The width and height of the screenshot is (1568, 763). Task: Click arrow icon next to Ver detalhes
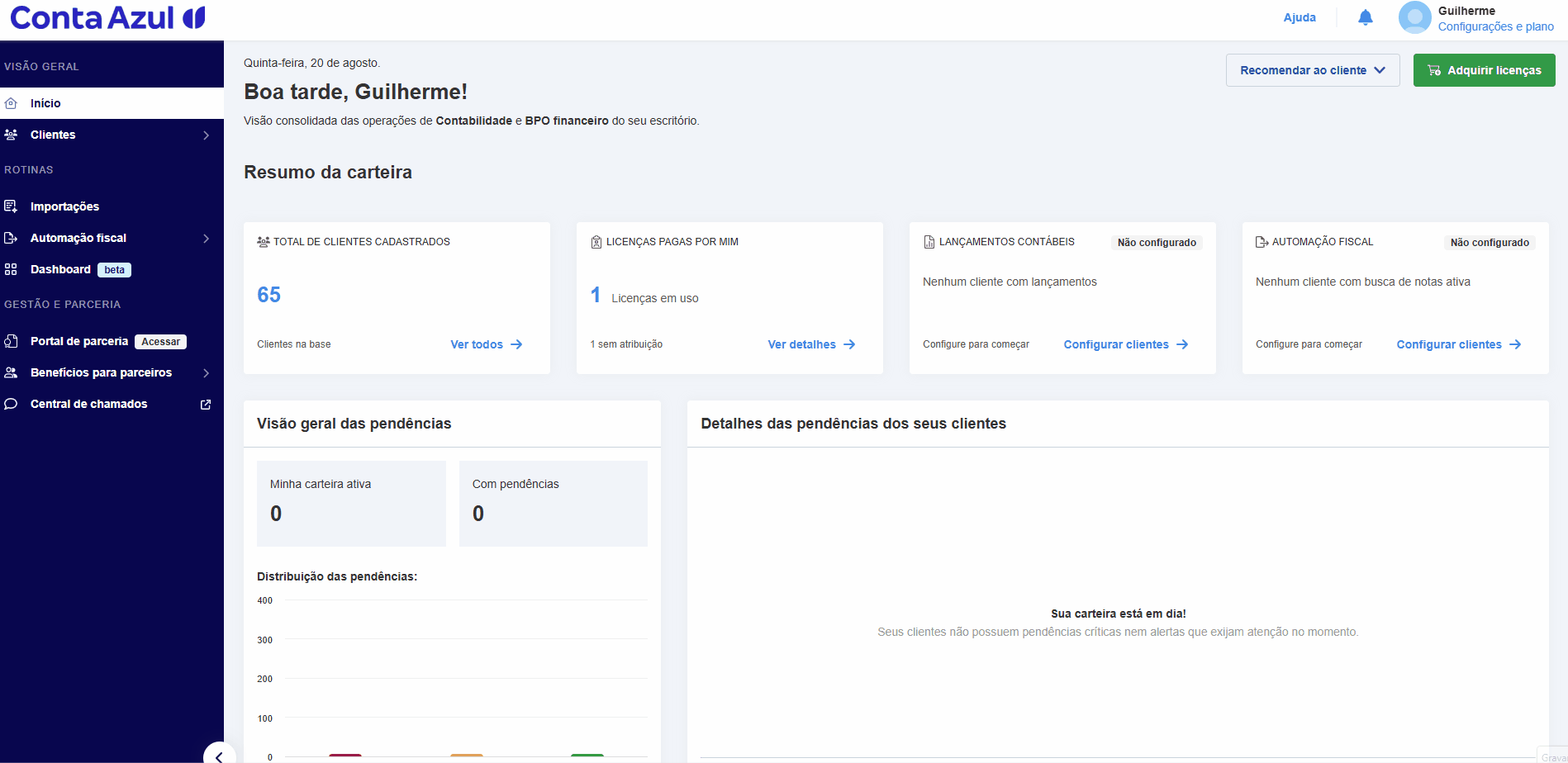point(849,344)
